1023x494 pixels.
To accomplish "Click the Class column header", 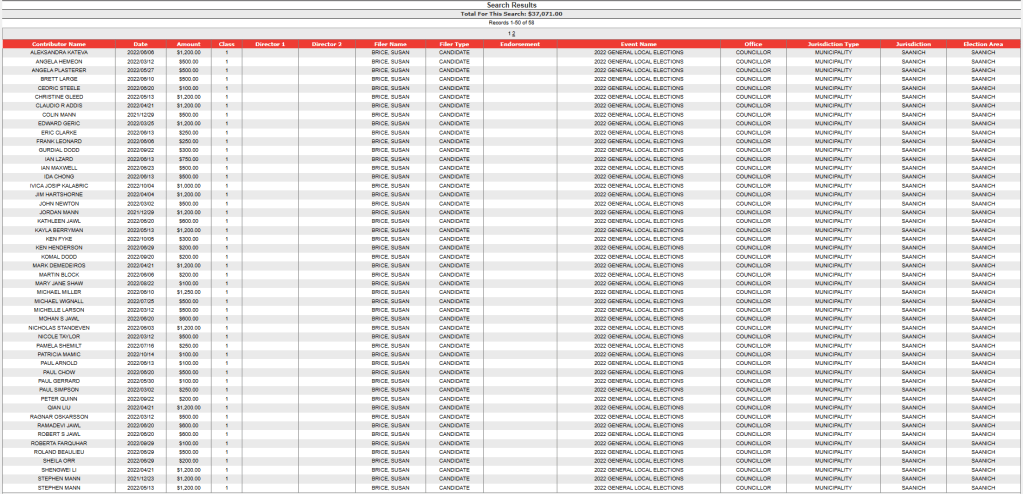I will point(227,44).
